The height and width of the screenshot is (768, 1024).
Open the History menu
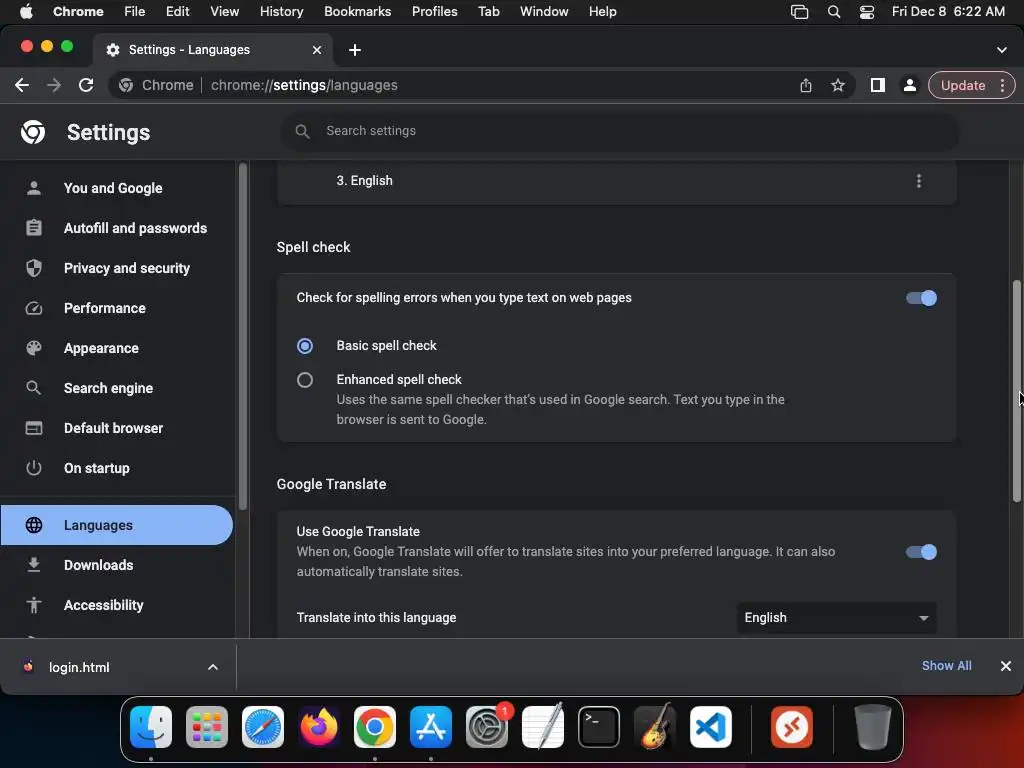pos(281,11)
